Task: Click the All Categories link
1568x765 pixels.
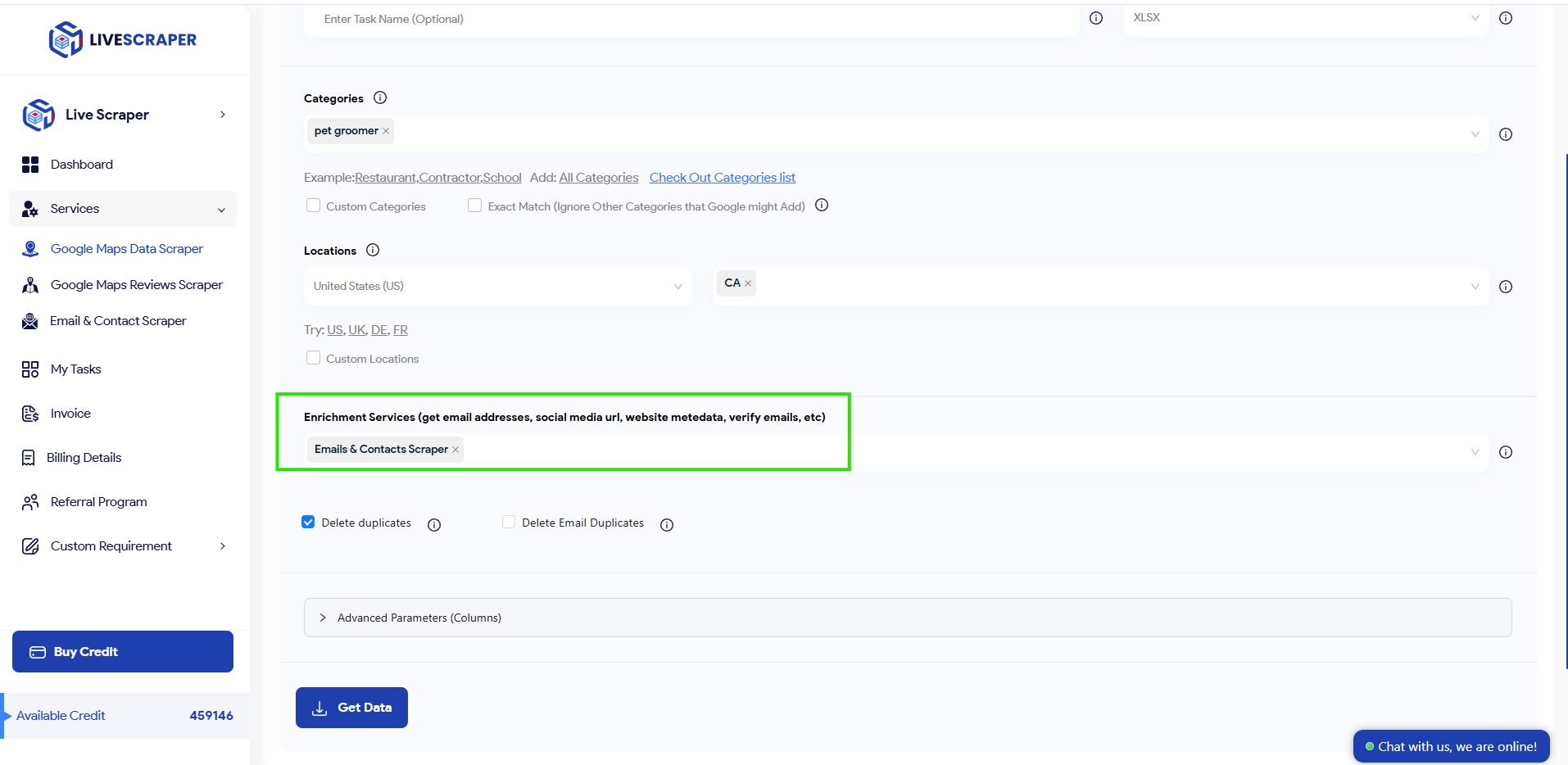Action: click(x=599, y=178)
